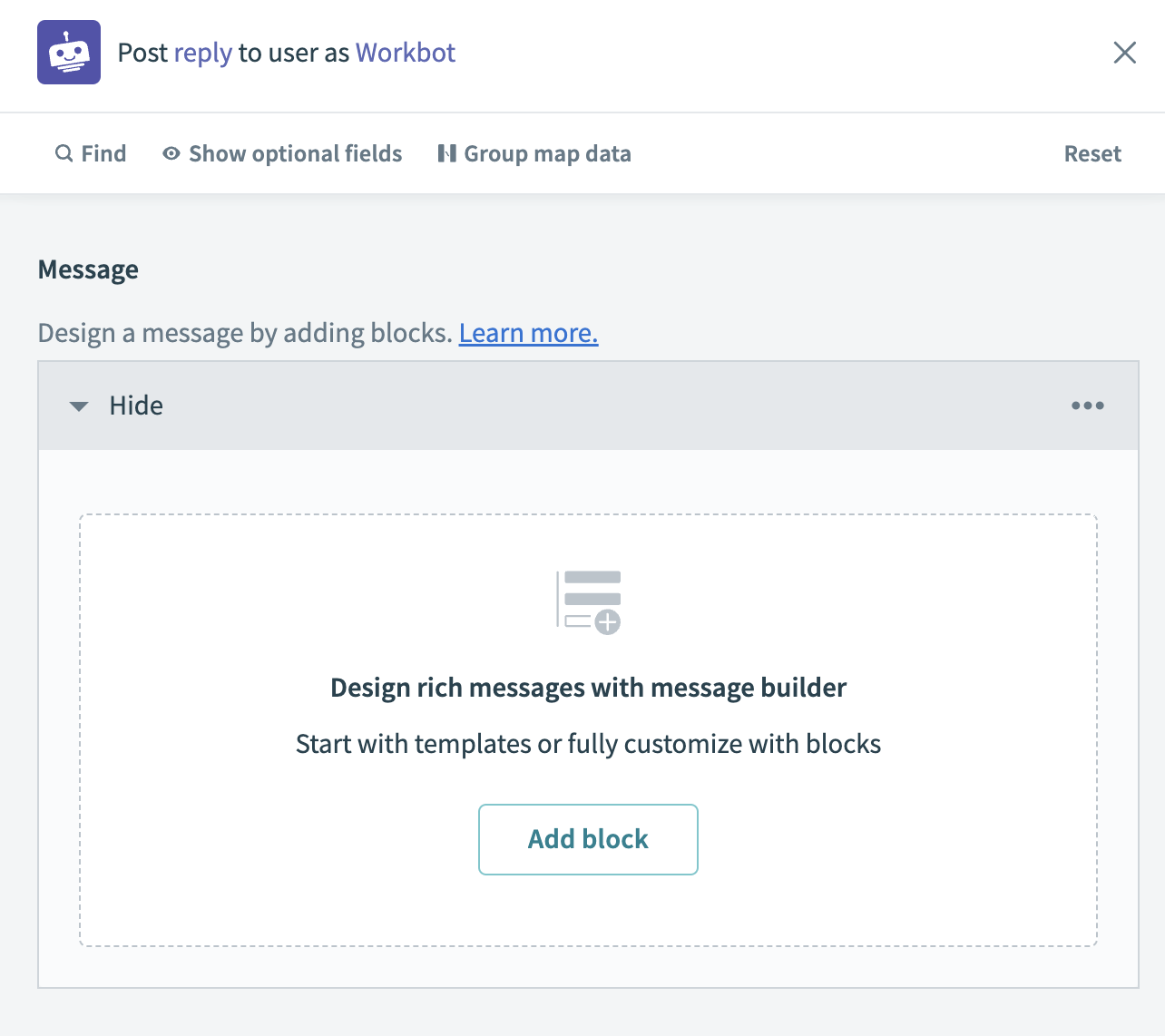Click the Message field label

(x=88, y=269)
